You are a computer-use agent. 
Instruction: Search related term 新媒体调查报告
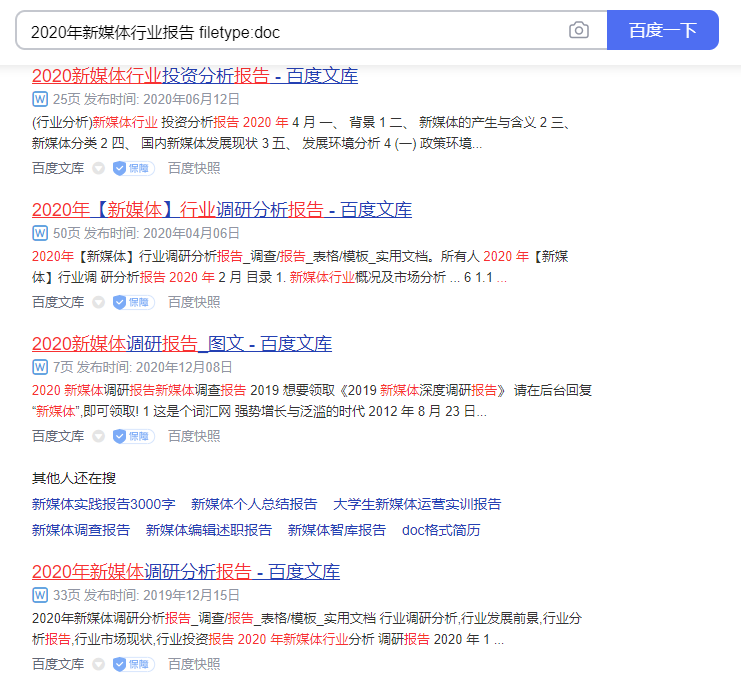tap(81, 530)
